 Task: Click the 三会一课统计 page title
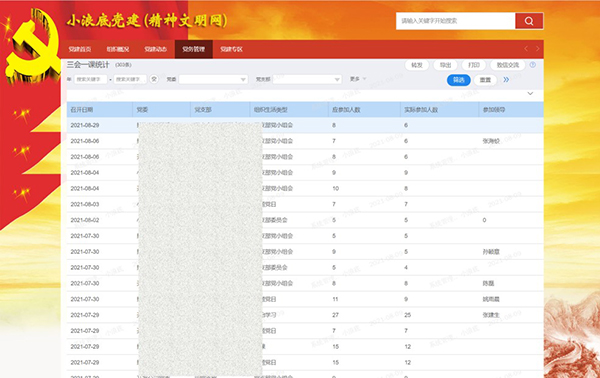coord(88,65)
